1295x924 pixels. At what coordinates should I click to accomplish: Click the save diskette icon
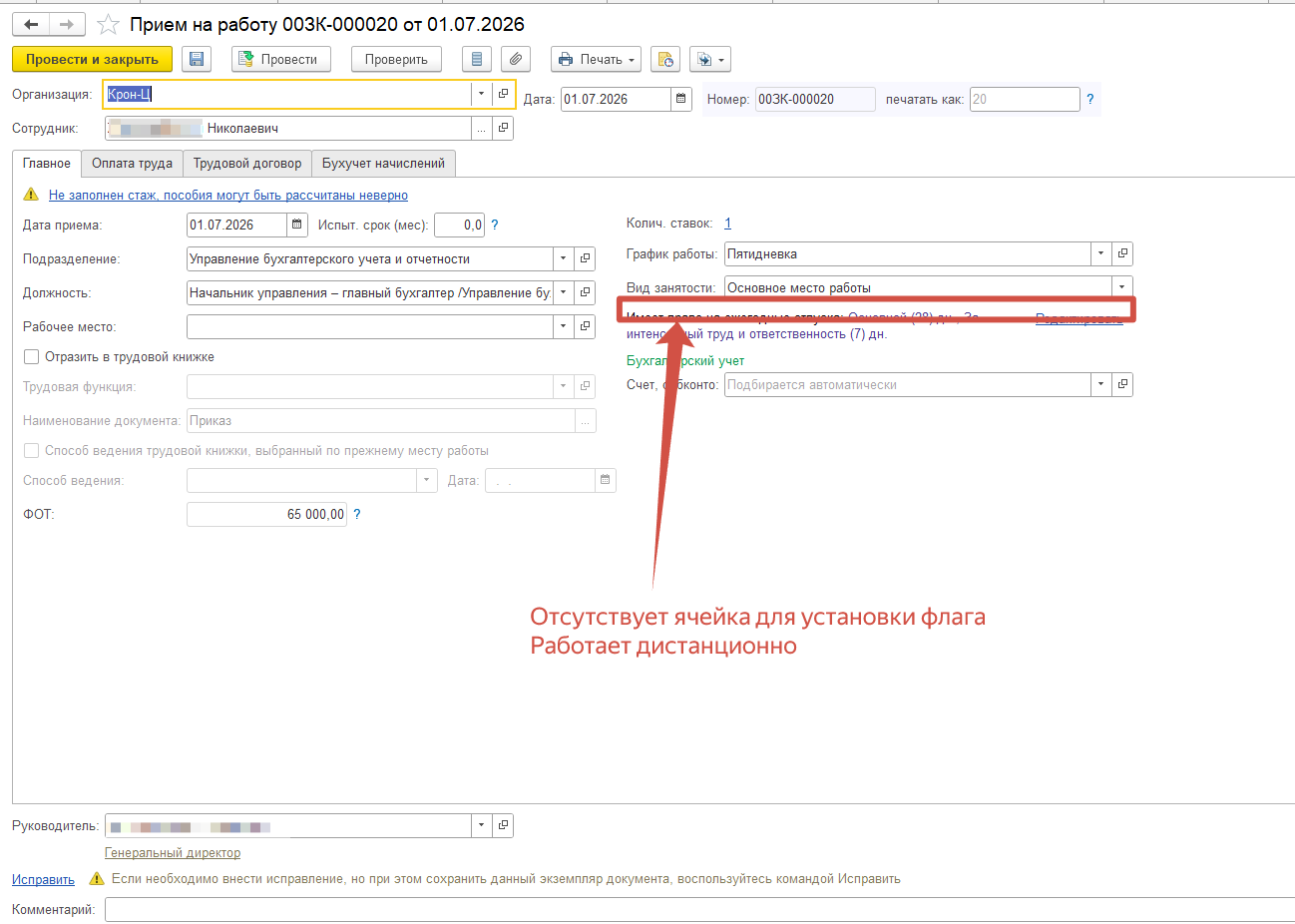point(197,59)
